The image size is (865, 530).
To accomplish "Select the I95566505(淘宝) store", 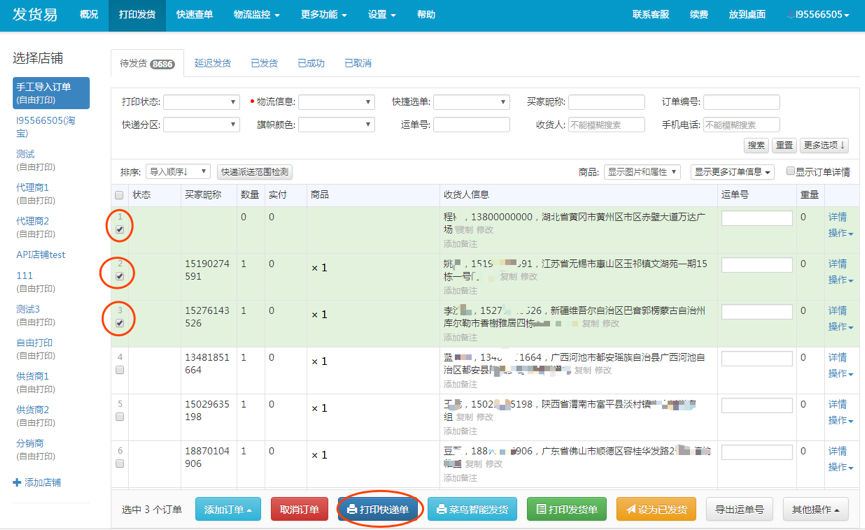I will [46, 126].
